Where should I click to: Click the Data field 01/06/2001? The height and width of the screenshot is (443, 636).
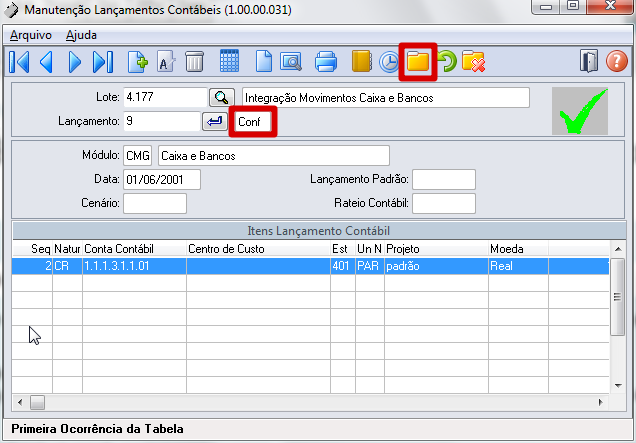162,179
